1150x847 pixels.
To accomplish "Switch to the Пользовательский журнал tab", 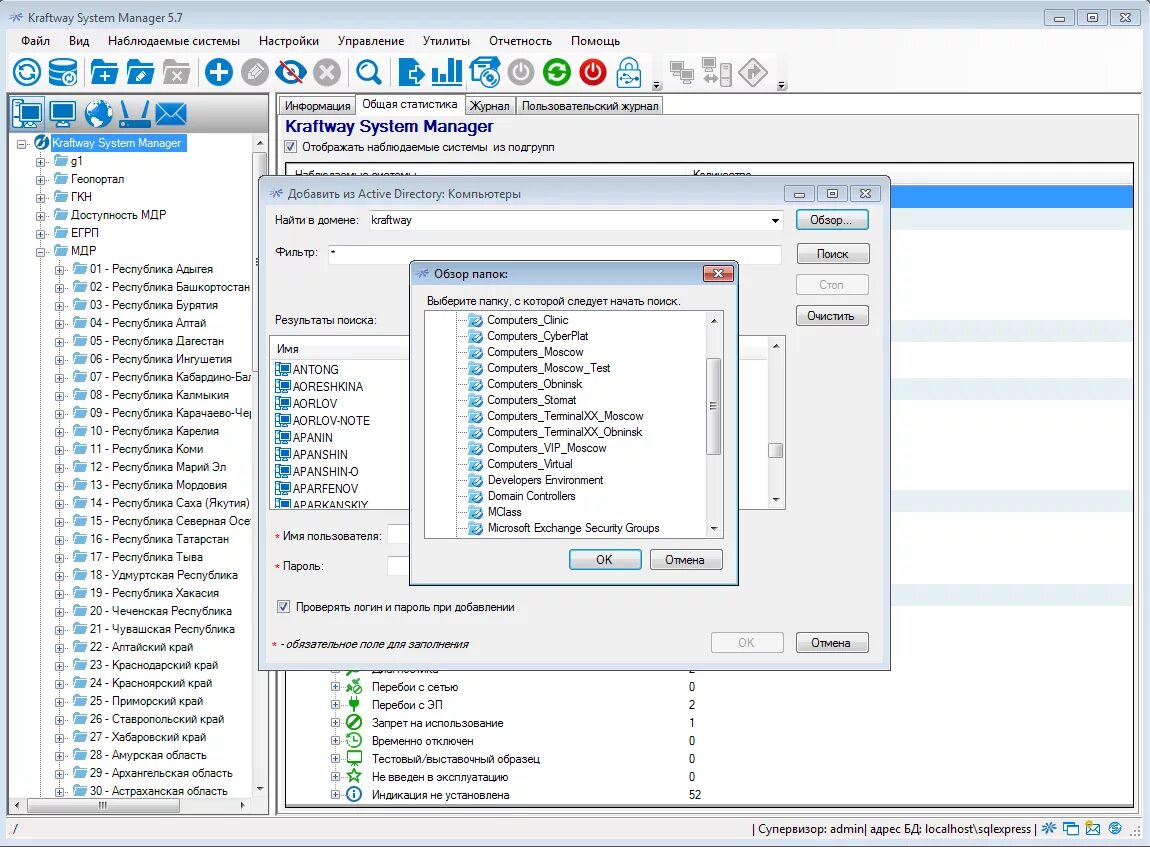I will click(x=590, y=106).
